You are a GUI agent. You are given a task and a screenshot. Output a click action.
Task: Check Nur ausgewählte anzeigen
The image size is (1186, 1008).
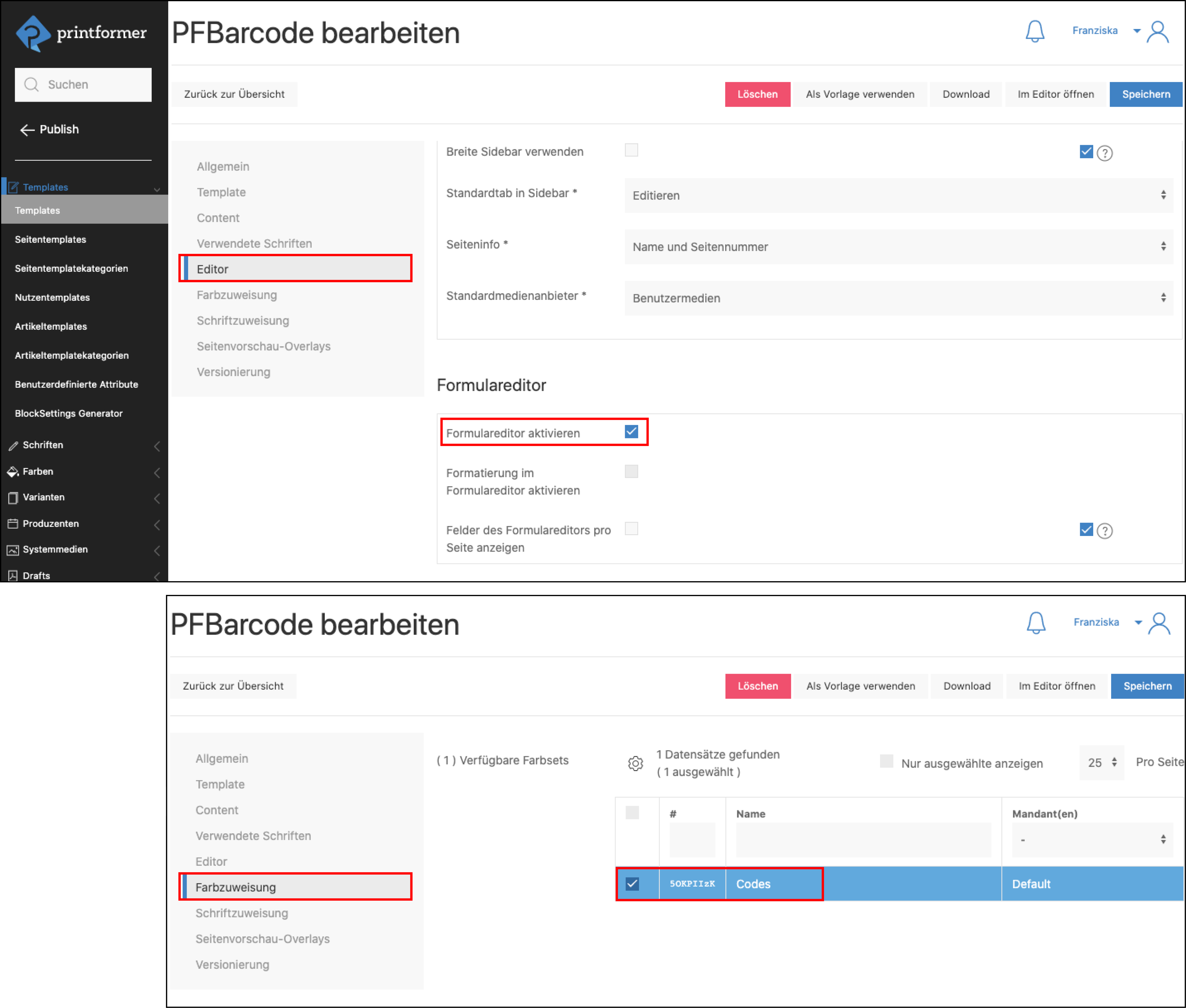pyautogui.click(x=886, y=761)
